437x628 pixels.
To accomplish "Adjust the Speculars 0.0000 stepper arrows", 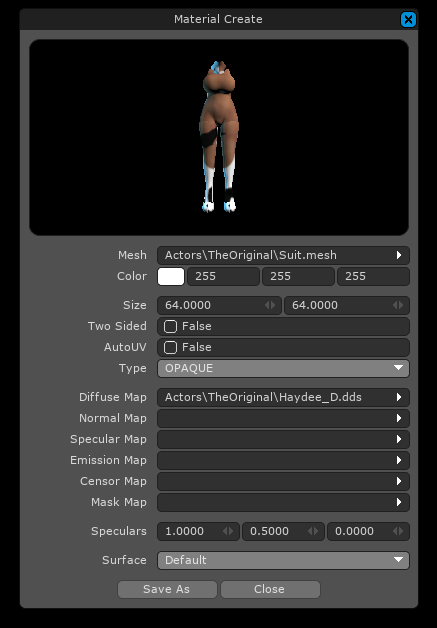I will [398, 531].
